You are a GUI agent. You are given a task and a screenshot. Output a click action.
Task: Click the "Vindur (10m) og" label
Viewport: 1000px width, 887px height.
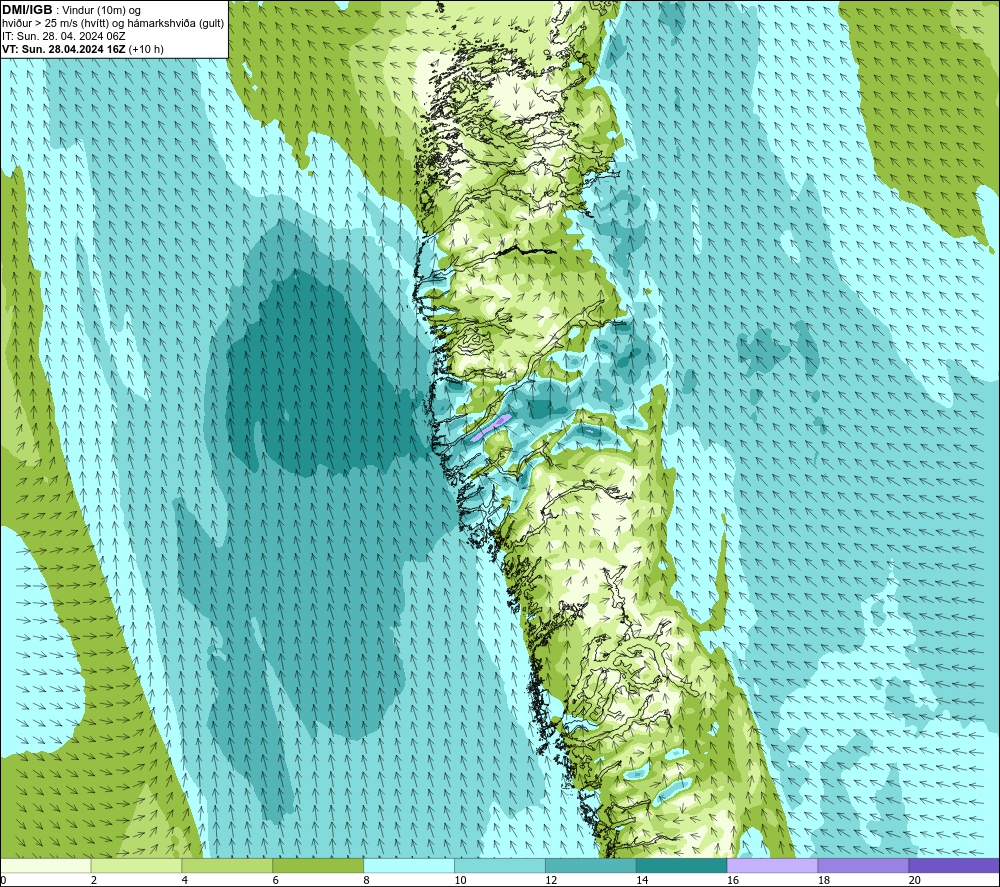point(101,11)
